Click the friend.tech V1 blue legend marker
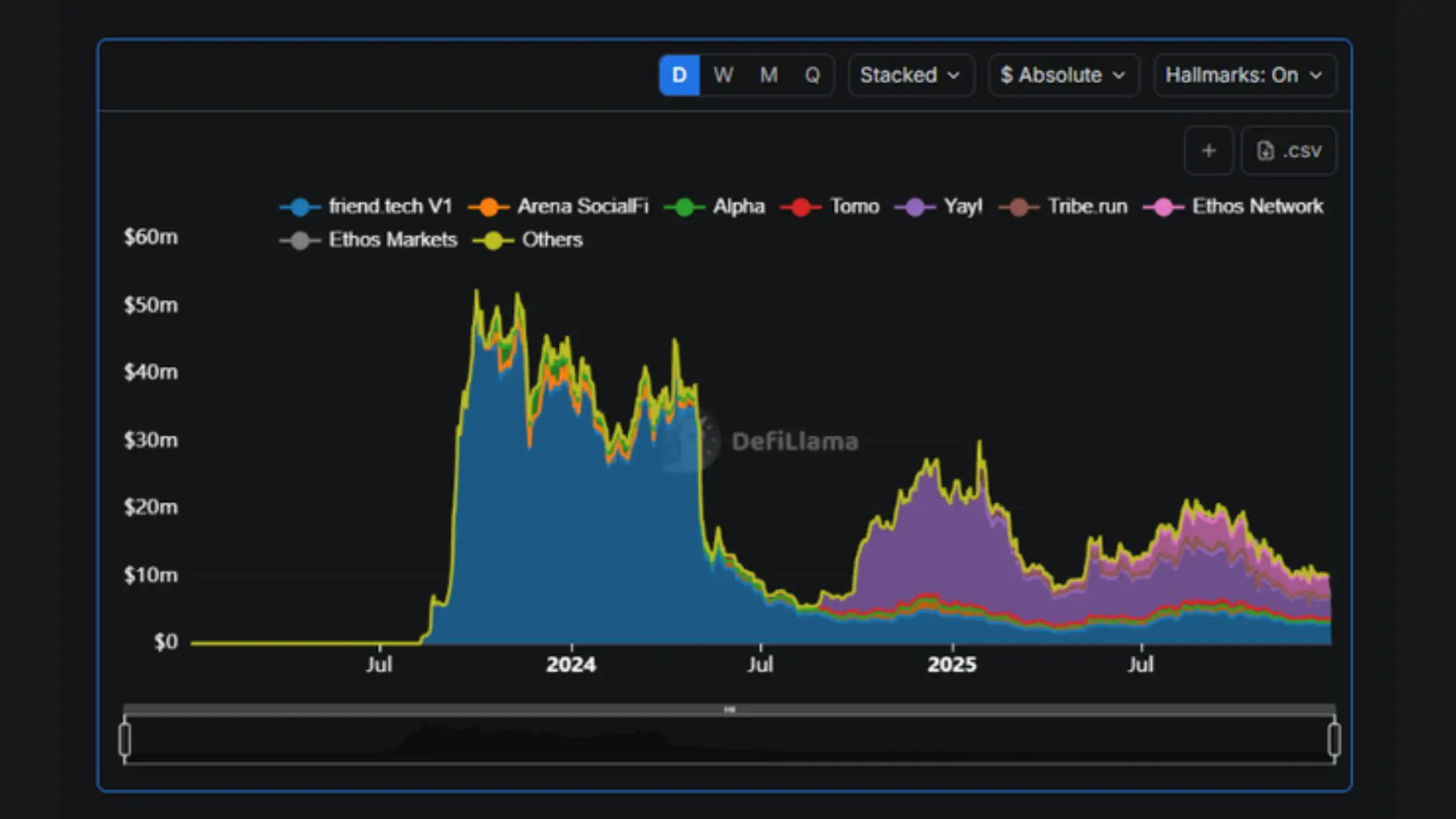 point(300,207)
